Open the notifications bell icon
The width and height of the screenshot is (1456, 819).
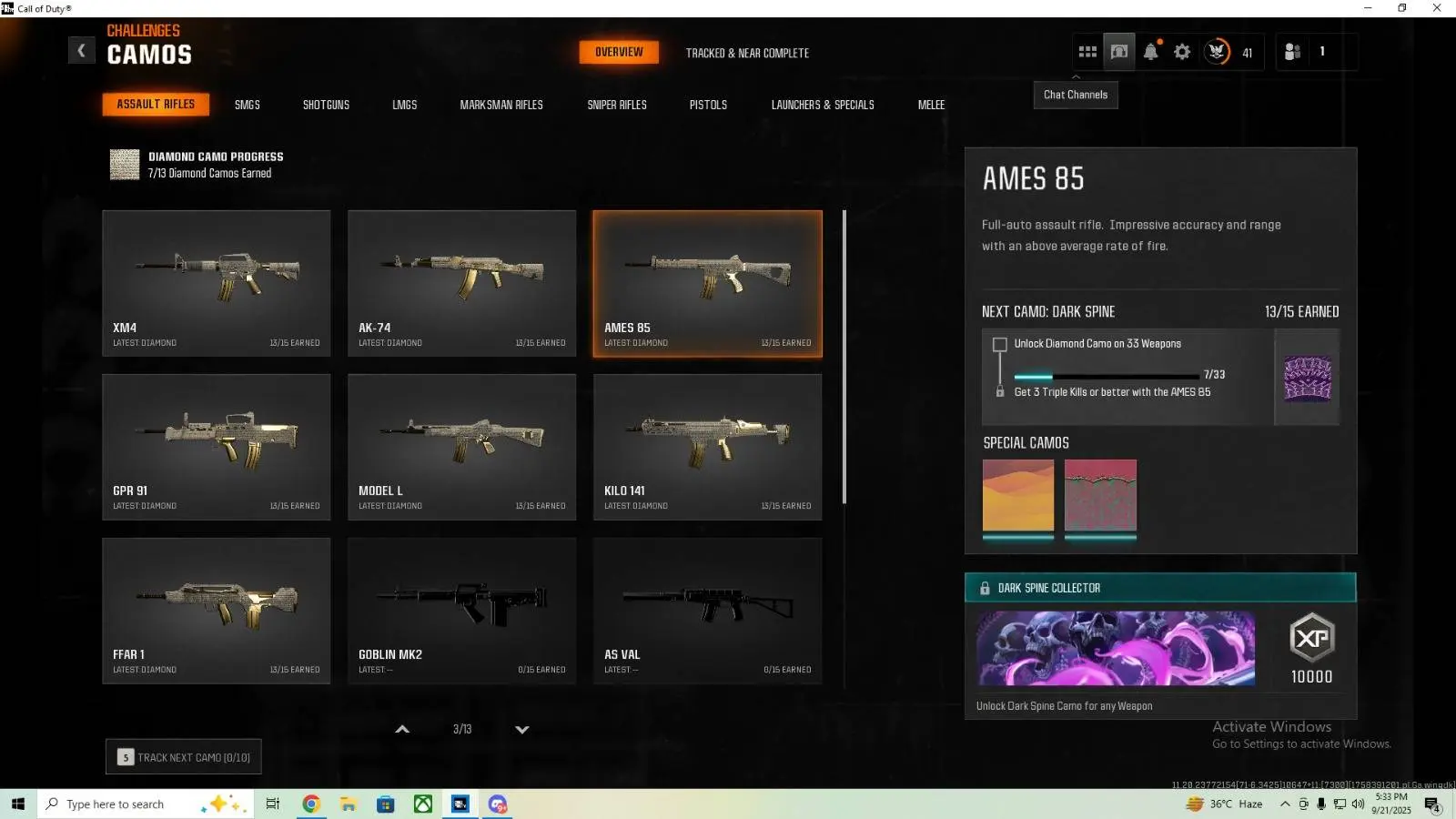(x=1151, y=52)
